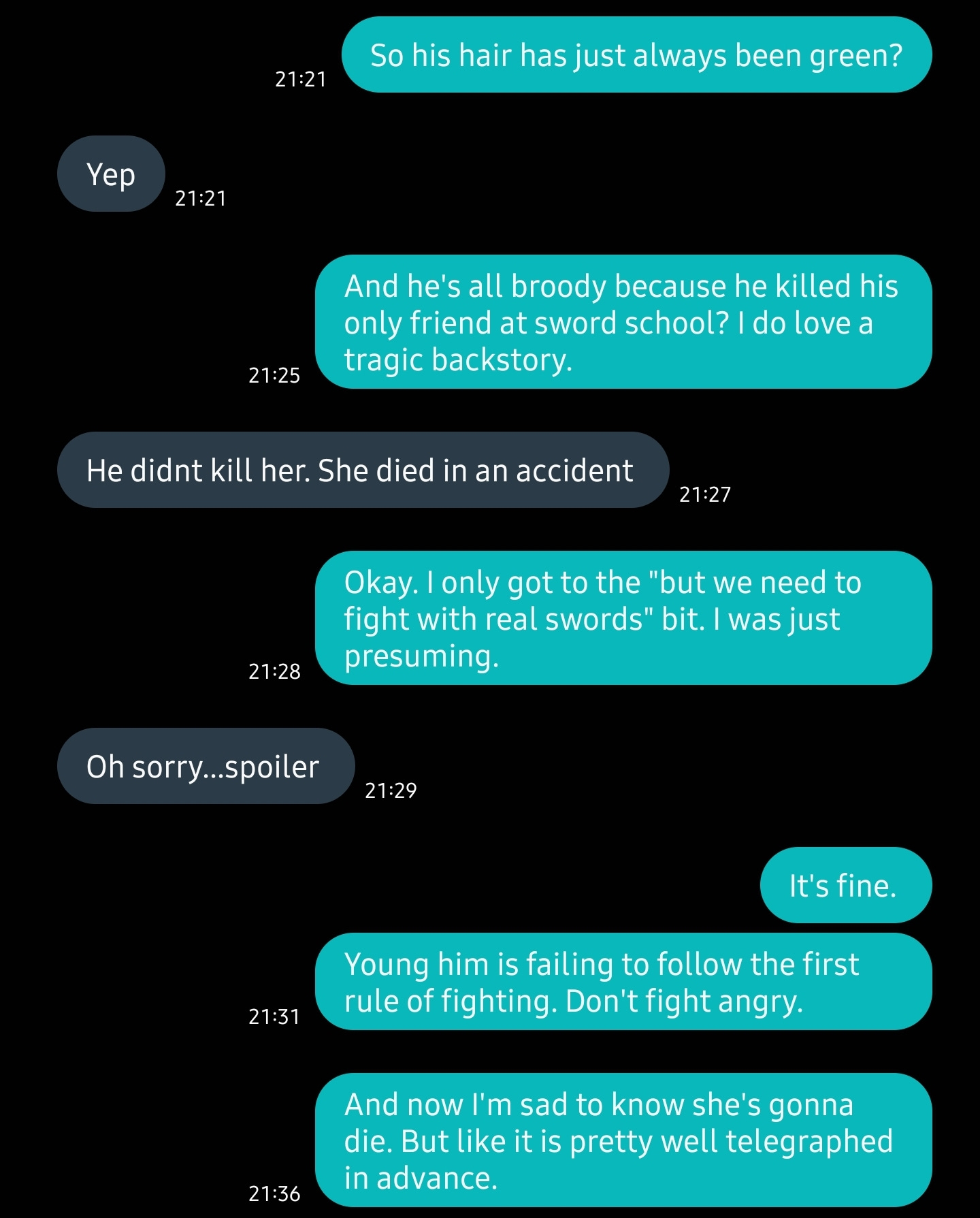Viewport: 980px width, 1218px height.
Task: Tap the 'sad to know she's gonna die' message
Action: [x=623, y=1140]
